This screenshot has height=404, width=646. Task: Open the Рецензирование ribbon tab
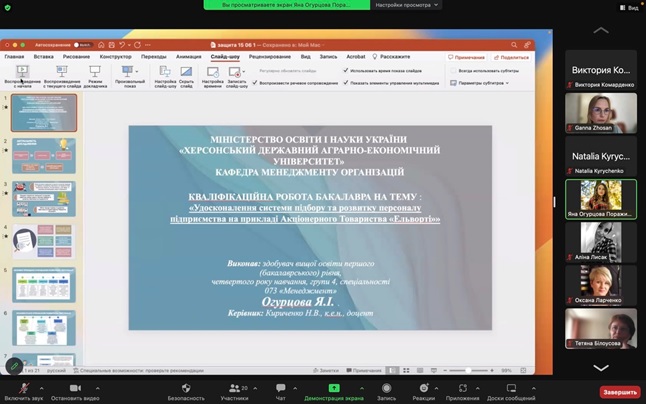point(270,56)
